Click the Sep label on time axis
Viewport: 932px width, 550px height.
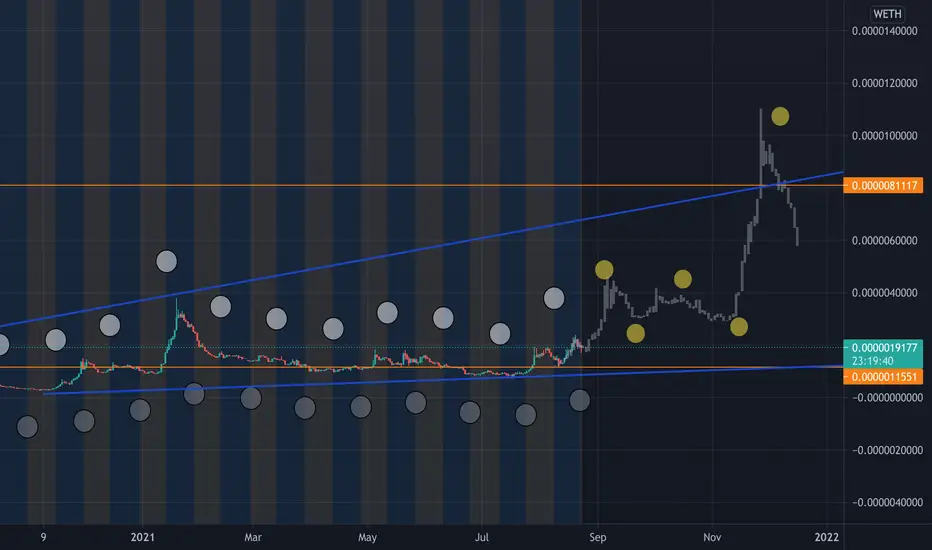click(597, 537)
